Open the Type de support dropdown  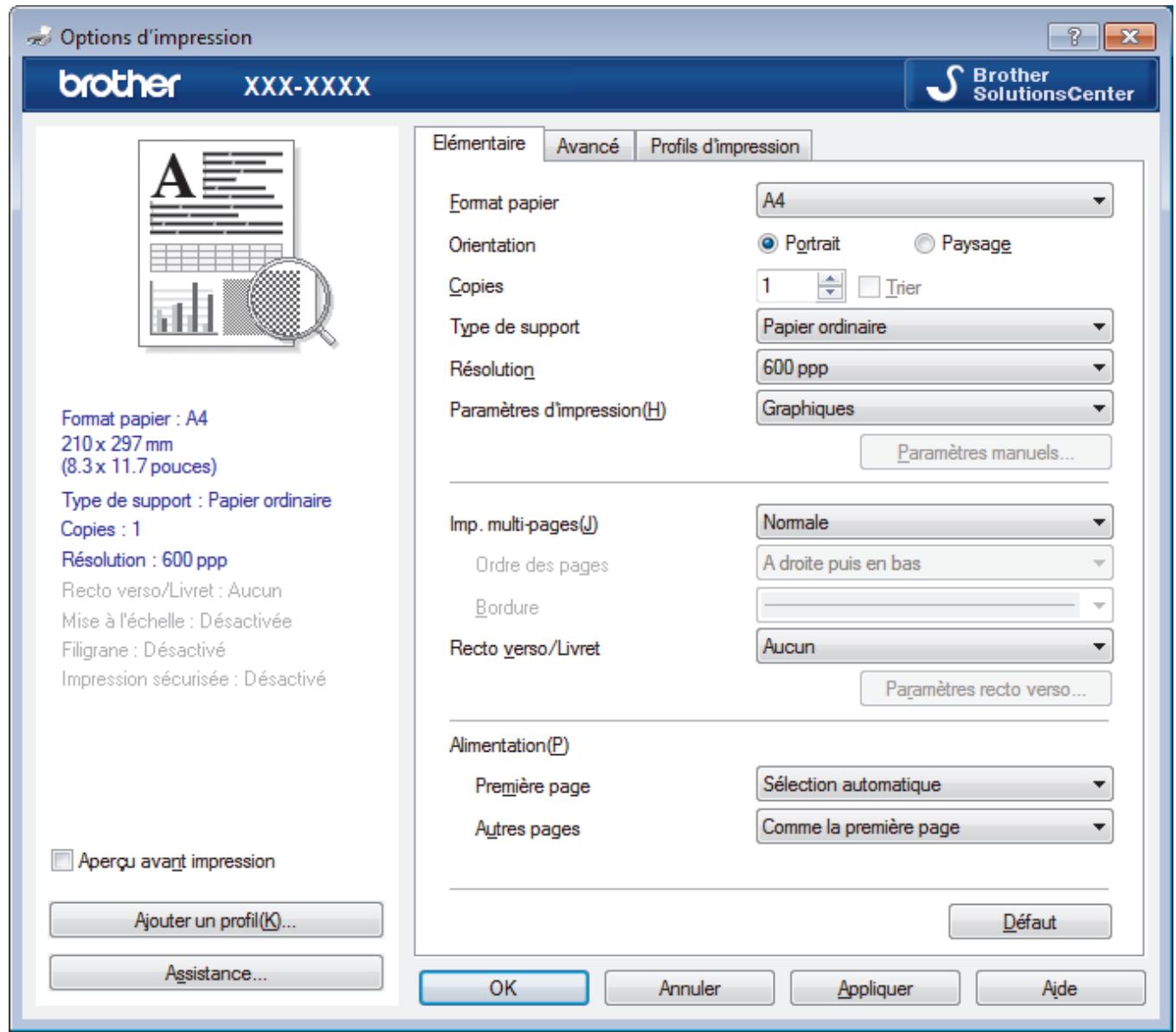[935, 327]
